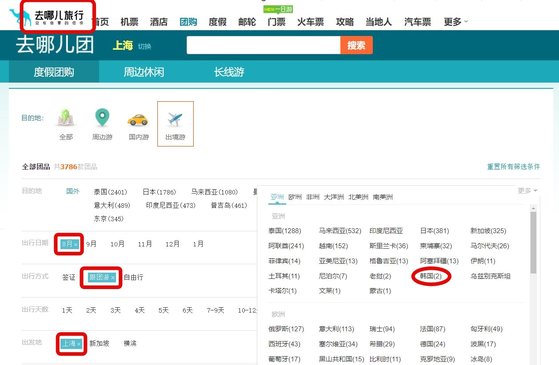The height and width of the screenshot is (365, 559).
Task: Toggle the 10月 travel date filter
Action: [x=117, y=244]
